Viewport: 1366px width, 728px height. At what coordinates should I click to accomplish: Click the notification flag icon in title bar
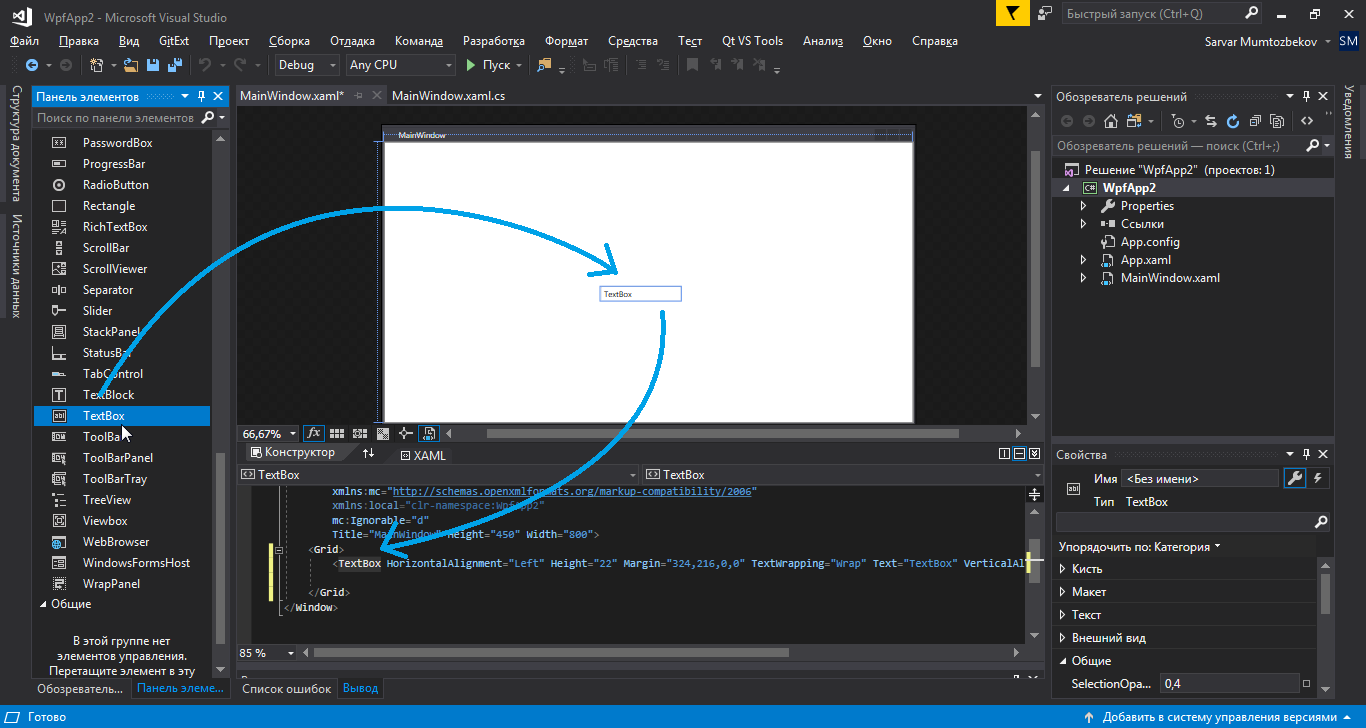[1012, 14]
